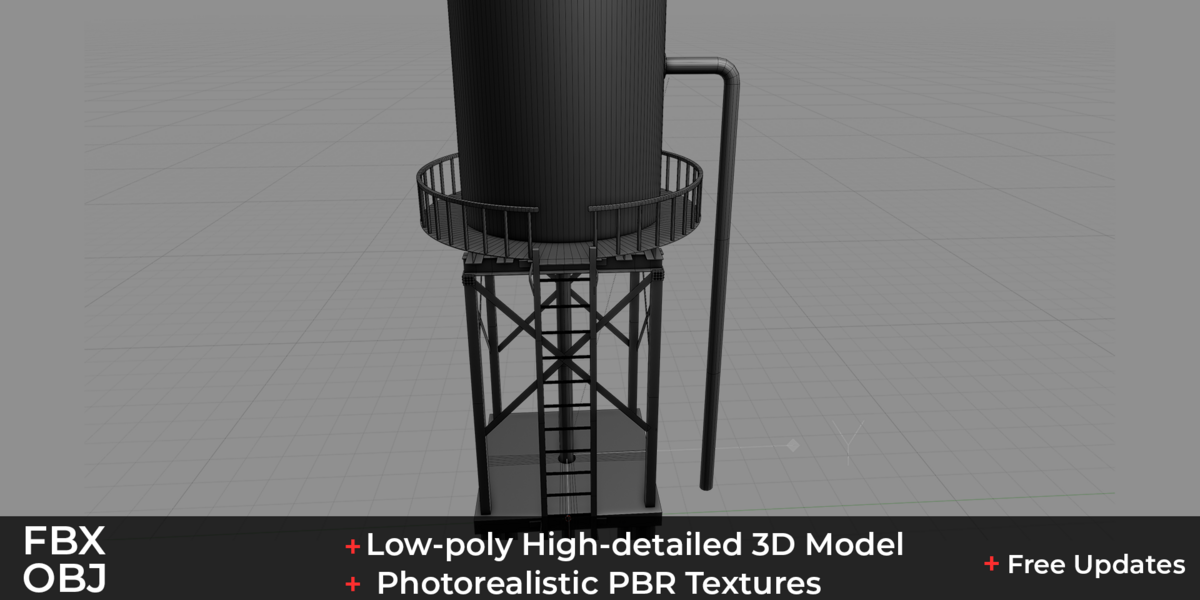Click Photorealistic PBR Textures text
This screenshot has width=1200, height=600.
[599, 582]
